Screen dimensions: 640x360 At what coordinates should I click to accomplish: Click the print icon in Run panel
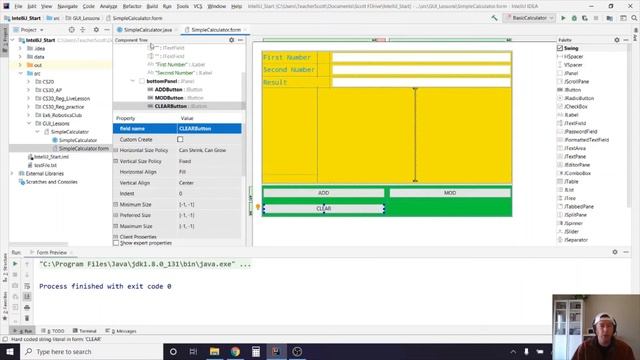coord(27,307)
